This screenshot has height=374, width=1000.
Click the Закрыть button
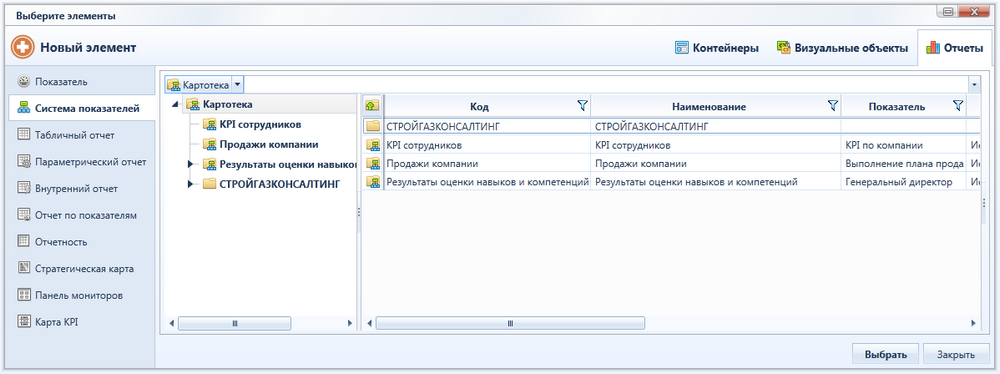tap(956, 354)
